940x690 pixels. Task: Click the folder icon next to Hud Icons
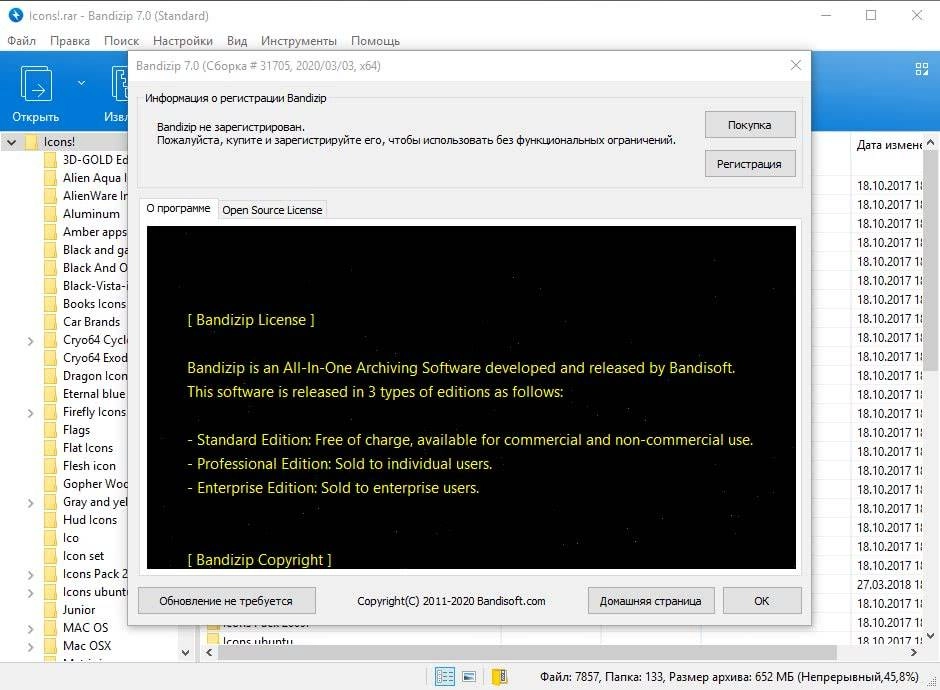click(x=50, y=520)
